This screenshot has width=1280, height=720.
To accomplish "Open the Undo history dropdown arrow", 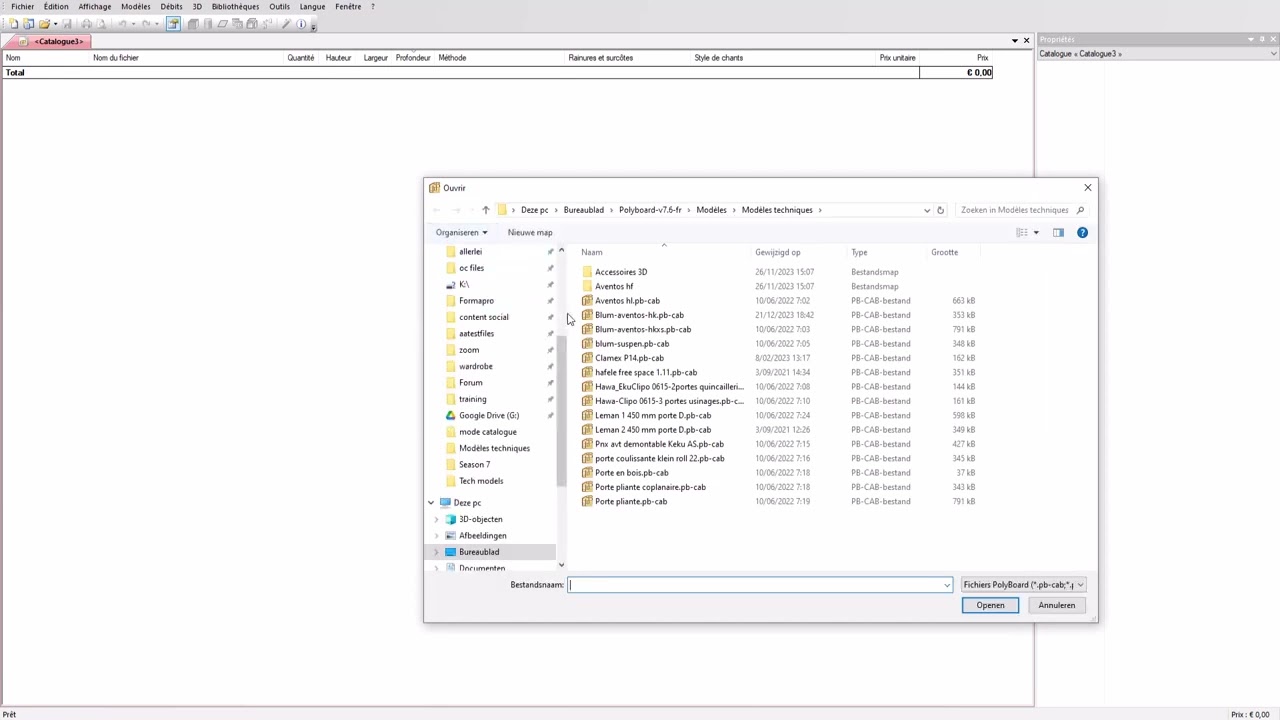I will pos(133,24).
